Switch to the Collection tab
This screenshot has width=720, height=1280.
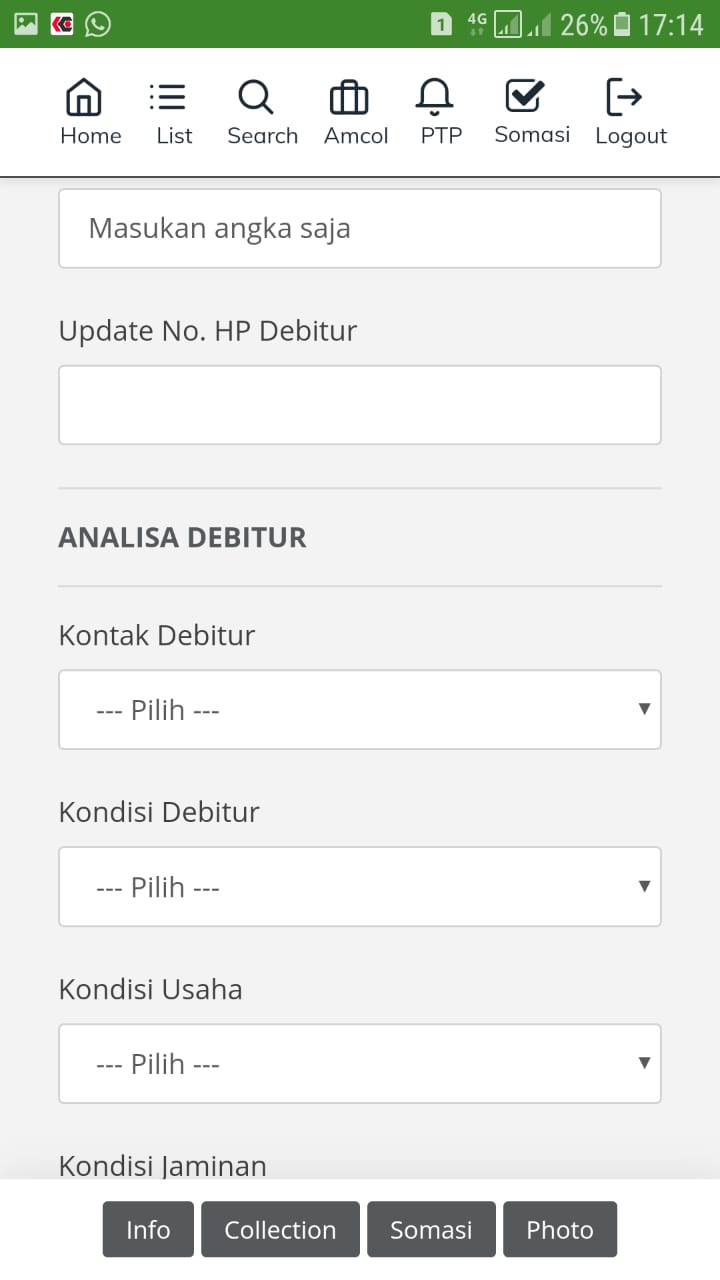[280, 1230]
